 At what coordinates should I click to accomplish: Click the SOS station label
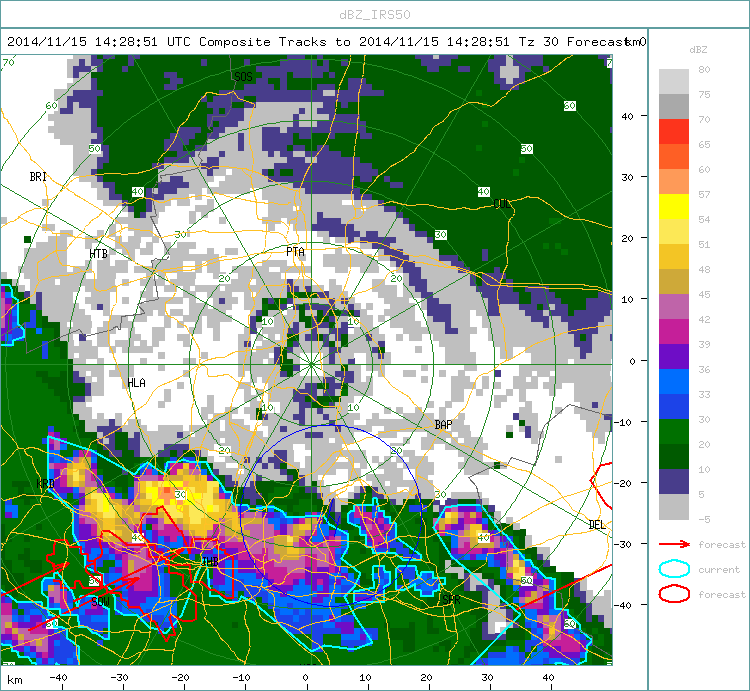coord(243,77)
